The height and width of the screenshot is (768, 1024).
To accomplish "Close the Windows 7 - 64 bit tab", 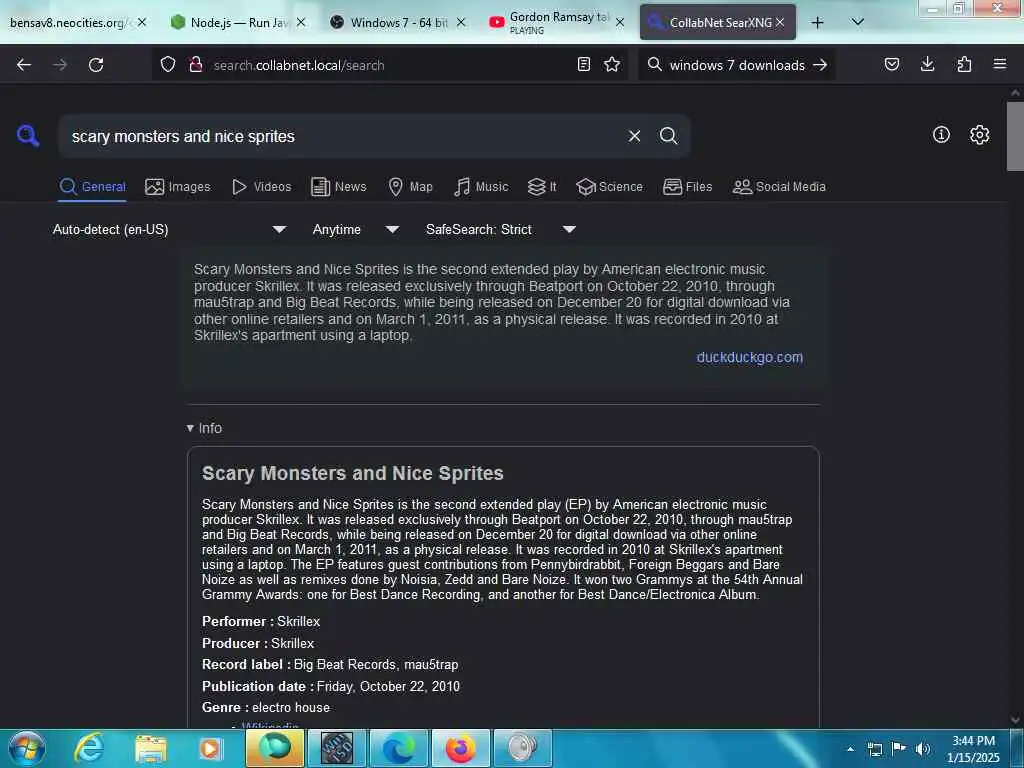I will (461, 22).
